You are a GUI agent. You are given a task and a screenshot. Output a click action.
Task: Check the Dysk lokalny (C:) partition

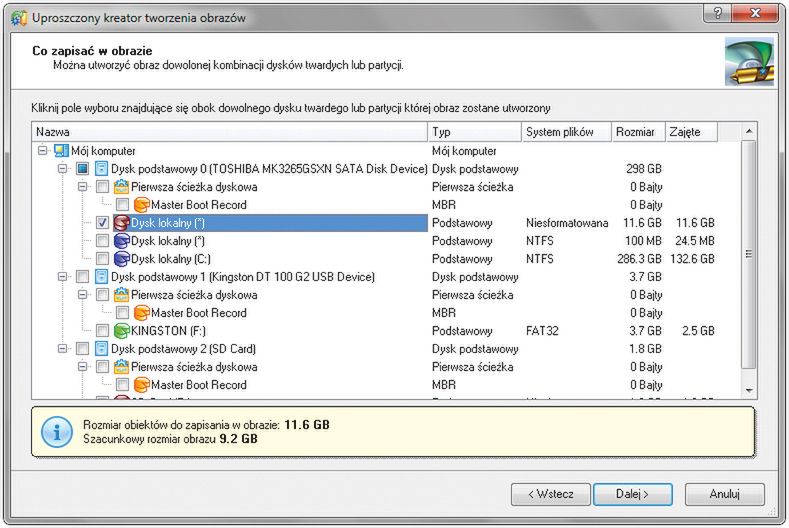pyautogui.click(x=102, y=259)
